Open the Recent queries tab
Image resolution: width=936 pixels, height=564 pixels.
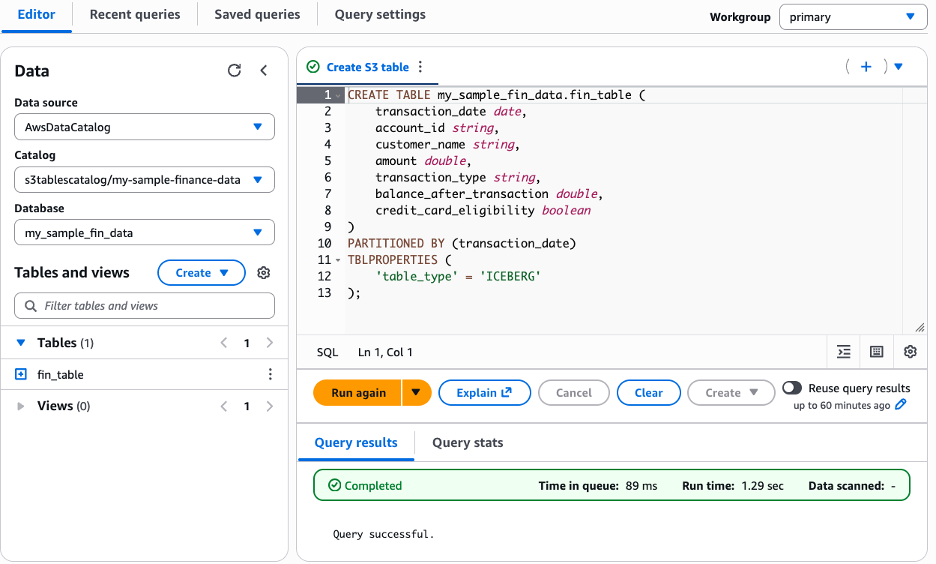pyautogui.click(x=135, y=15)
